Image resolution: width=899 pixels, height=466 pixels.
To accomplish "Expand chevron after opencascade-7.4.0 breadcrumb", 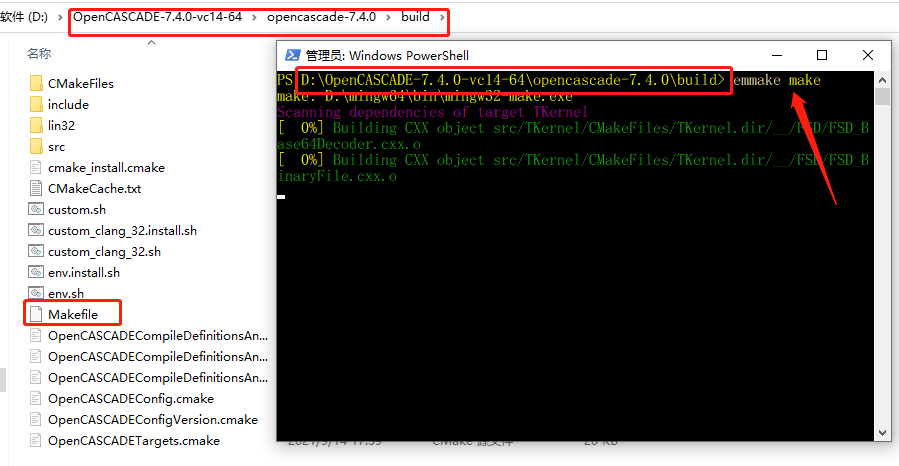I will coord(388,18).
